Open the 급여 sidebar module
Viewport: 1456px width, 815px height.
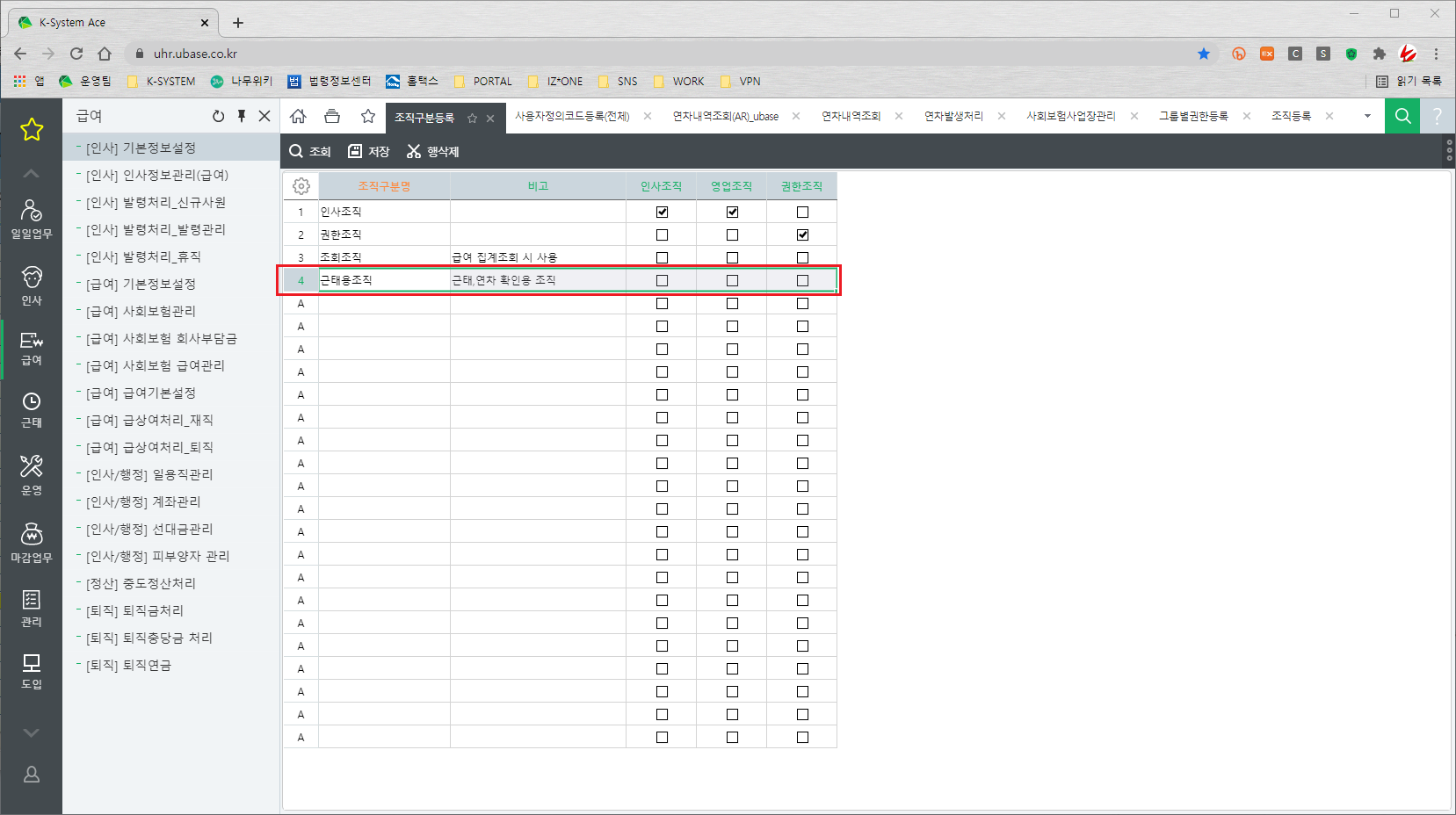(32, 349)
